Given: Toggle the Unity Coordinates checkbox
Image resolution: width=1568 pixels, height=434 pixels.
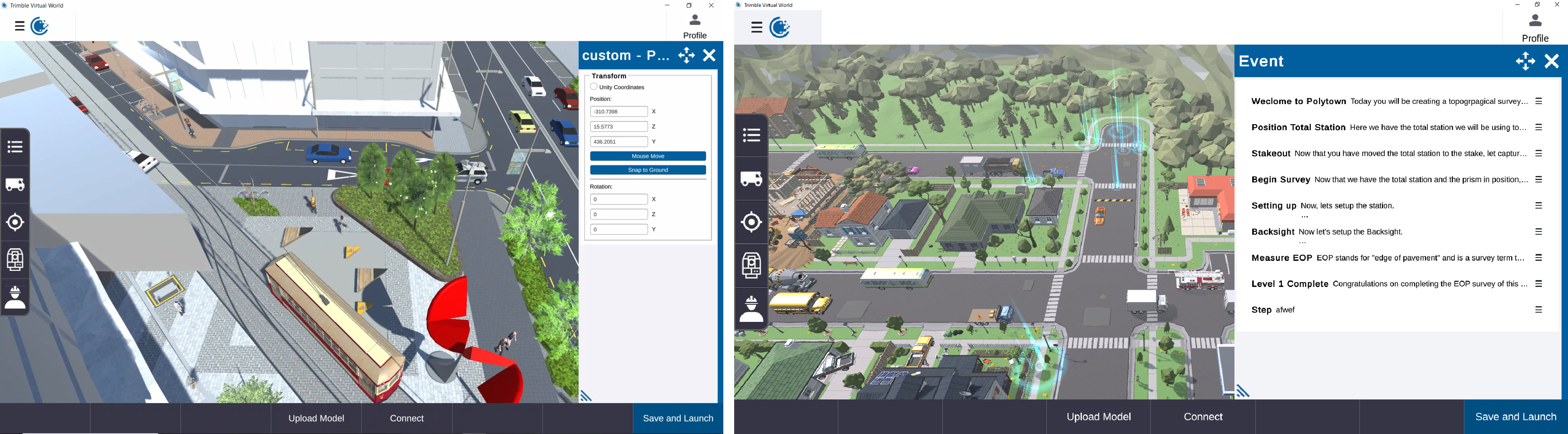Looking at the screenshot, I should 594,87.
